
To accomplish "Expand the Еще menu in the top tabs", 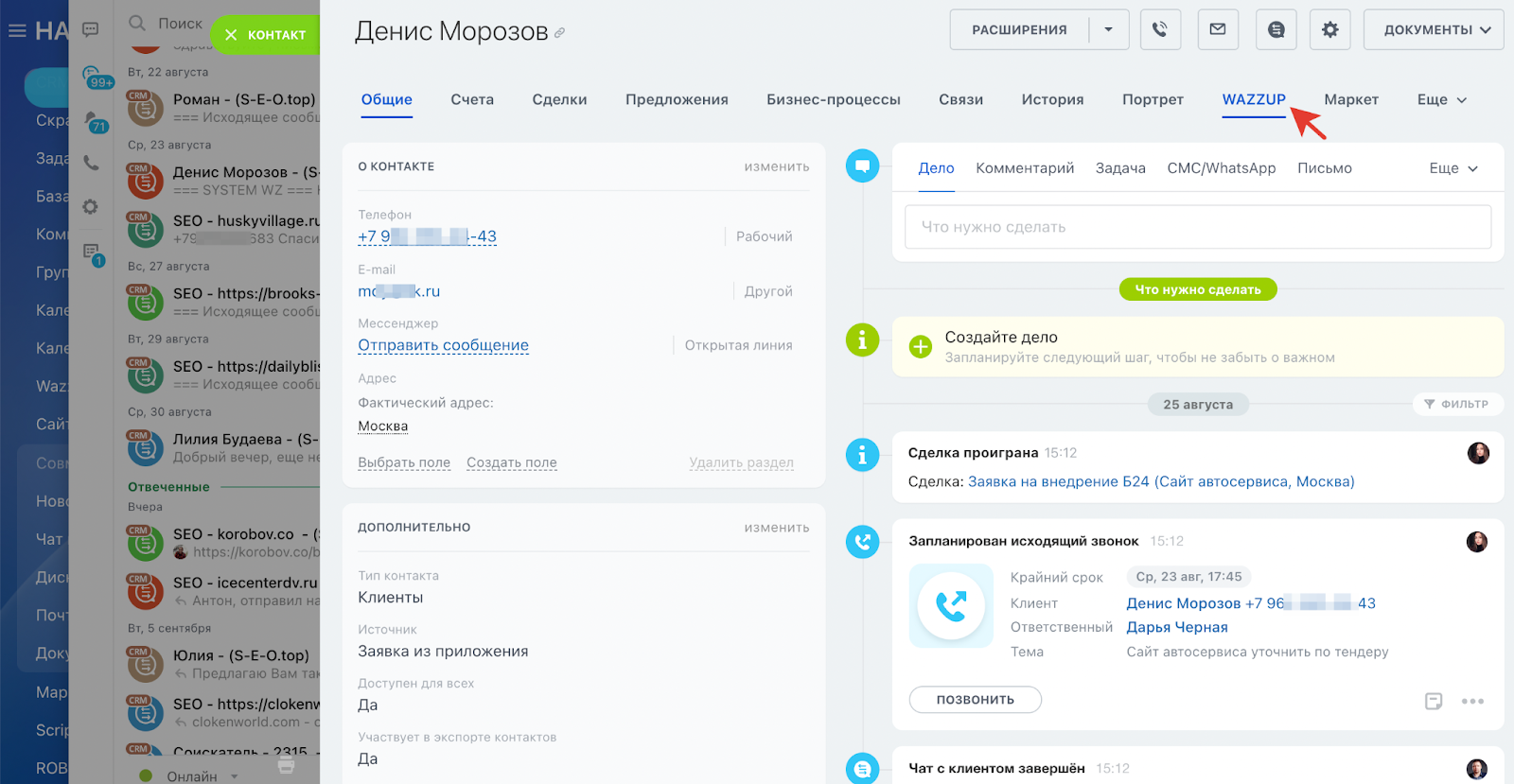I will [1442, 100].
